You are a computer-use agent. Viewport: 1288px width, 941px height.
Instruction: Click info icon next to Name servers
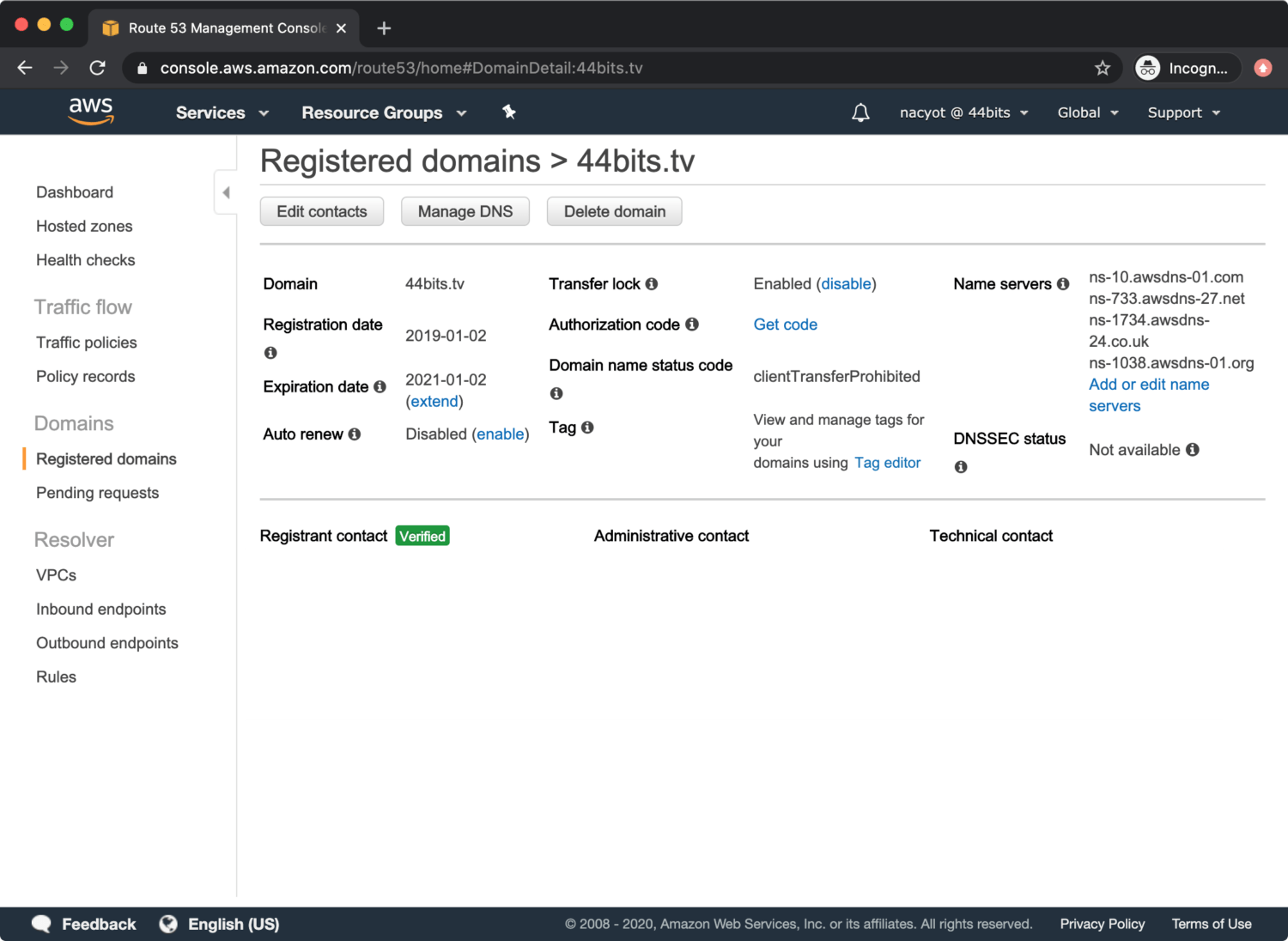click(x=1063, y=284)
